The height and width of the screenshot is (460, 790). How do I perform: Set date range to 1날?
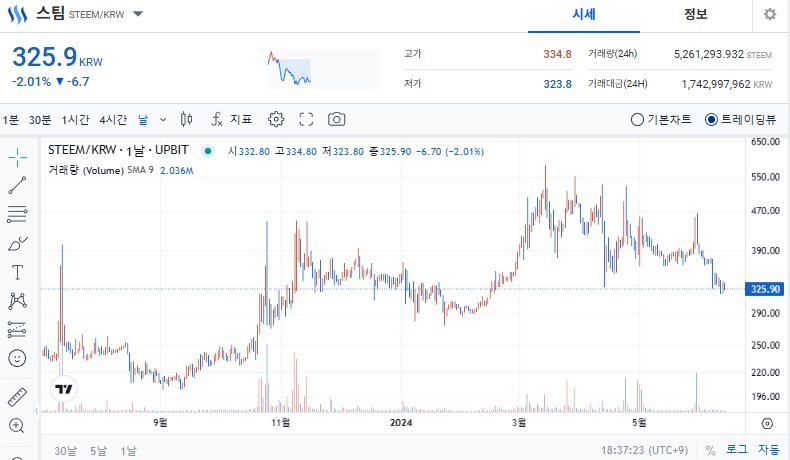[128, 450]
